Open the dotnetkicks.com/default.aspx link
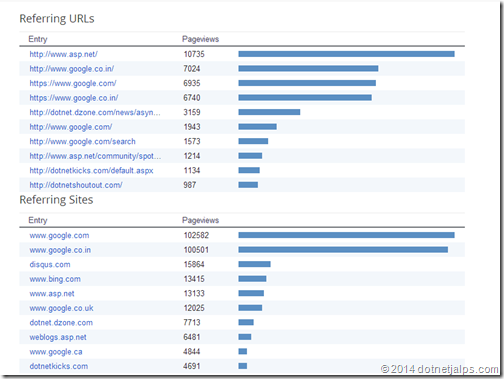The image size is (504, 379). click(x=91, y=171)
